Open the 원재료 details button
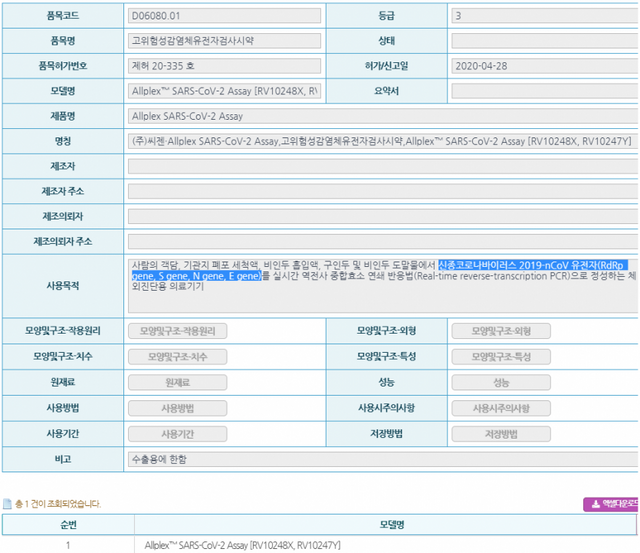This screenshot has width=640, height=553. tap(177, 382)
